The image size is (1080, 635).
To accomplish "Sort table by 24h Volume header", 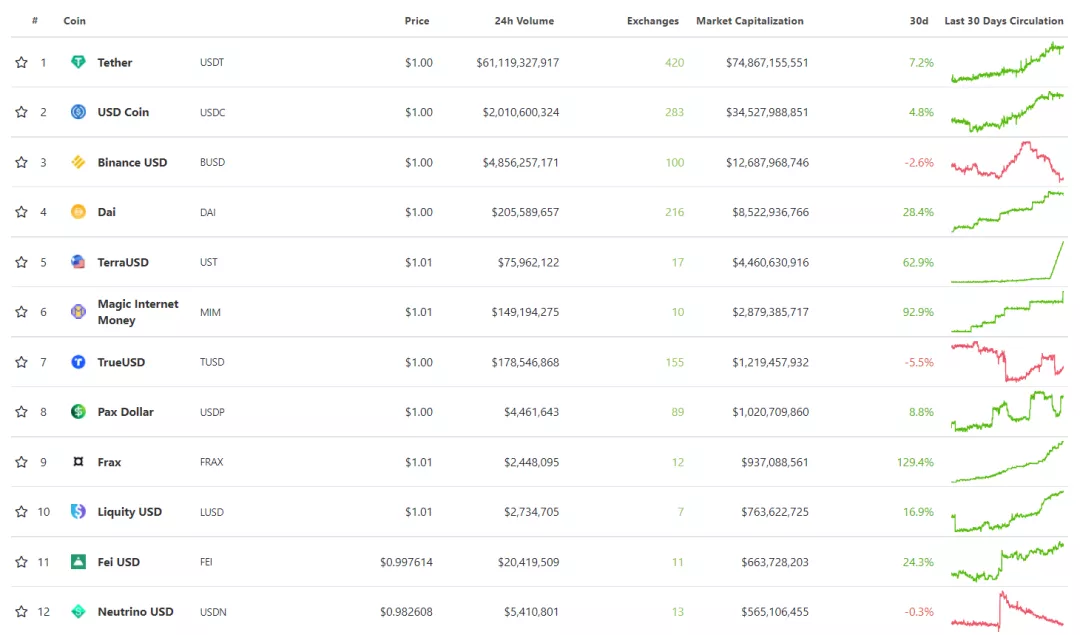I will (x=524, y=21).
